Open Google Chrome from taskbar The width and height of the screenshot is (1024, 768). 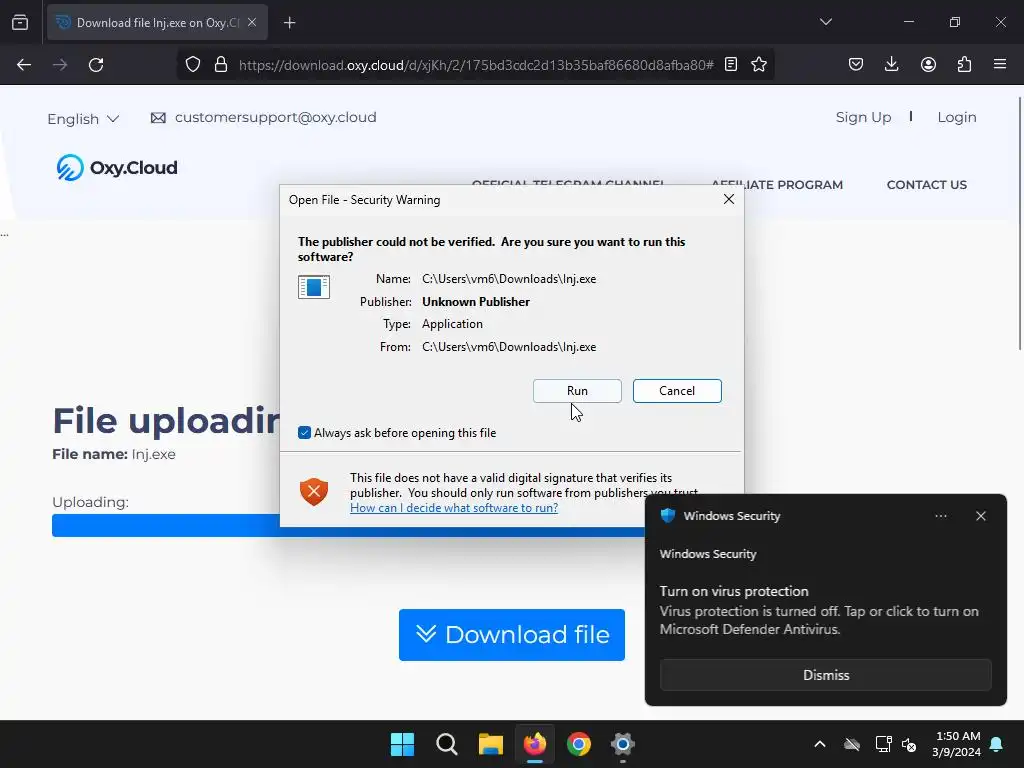tap(579, 744)
